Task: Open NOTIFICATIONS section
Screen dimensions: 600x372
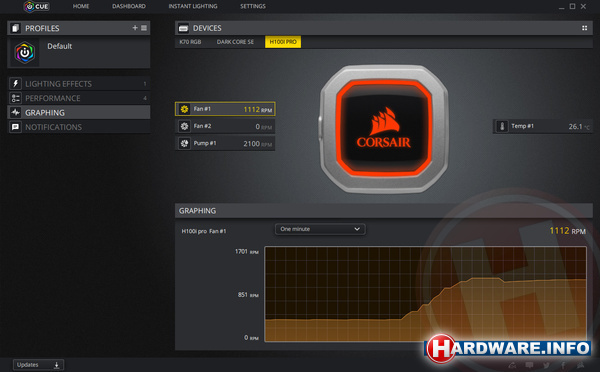Action: point(79,127)
